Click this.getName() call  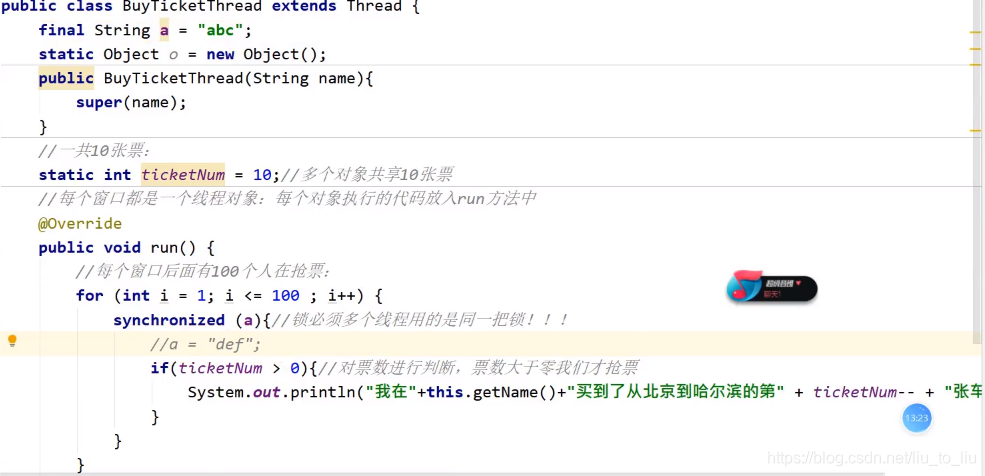pyautogui.click(x=491, y=392)
